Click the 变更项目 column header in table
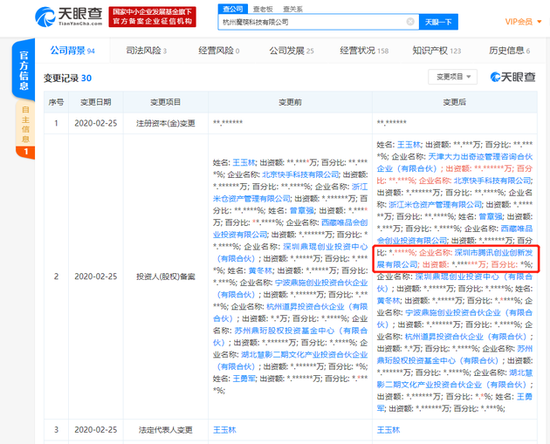Screen dimensions: 550x444 (x=166, y=102)
